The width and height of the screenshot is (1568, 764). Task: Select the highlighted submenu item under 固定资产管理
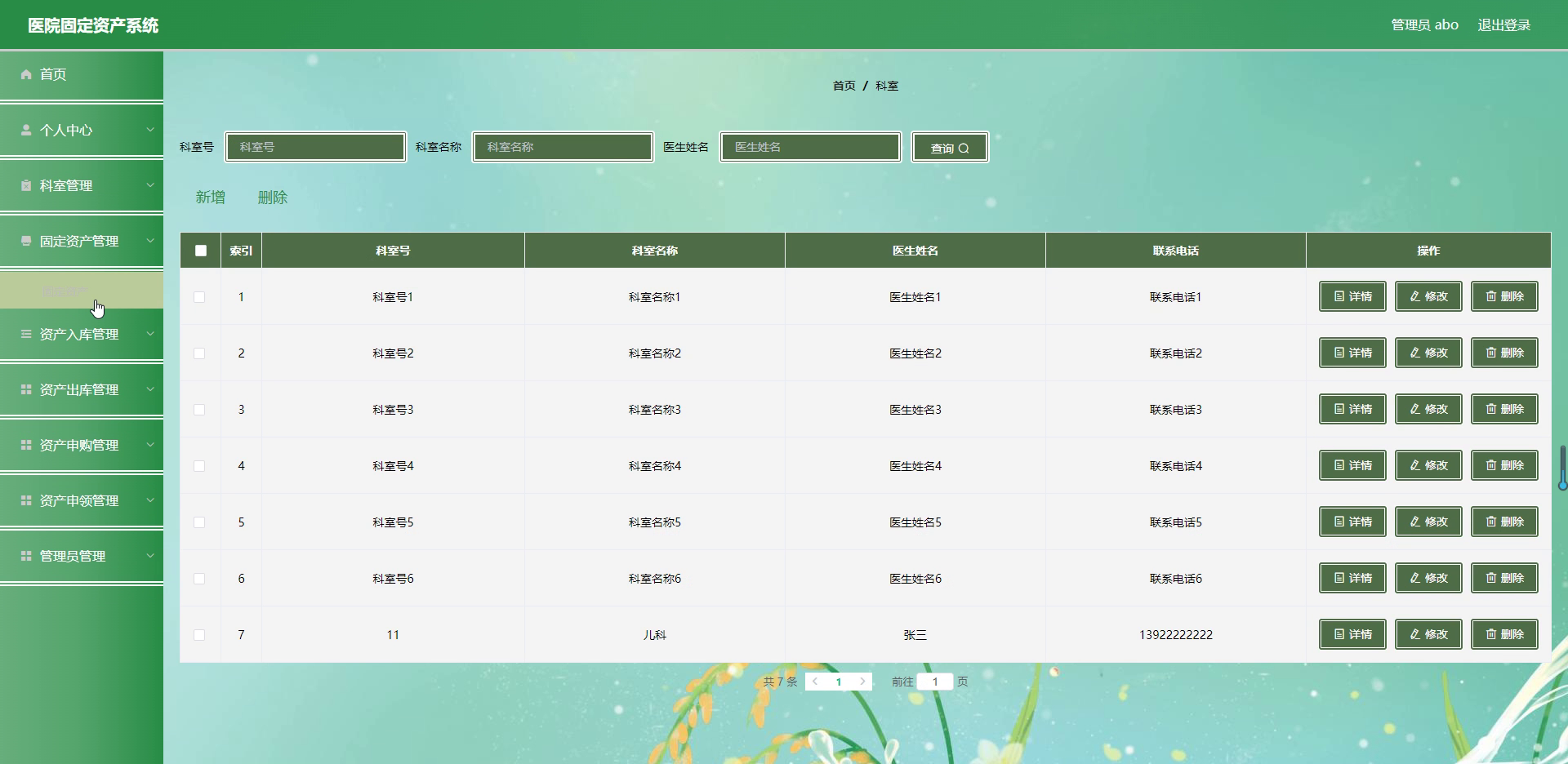click(82, 290)
